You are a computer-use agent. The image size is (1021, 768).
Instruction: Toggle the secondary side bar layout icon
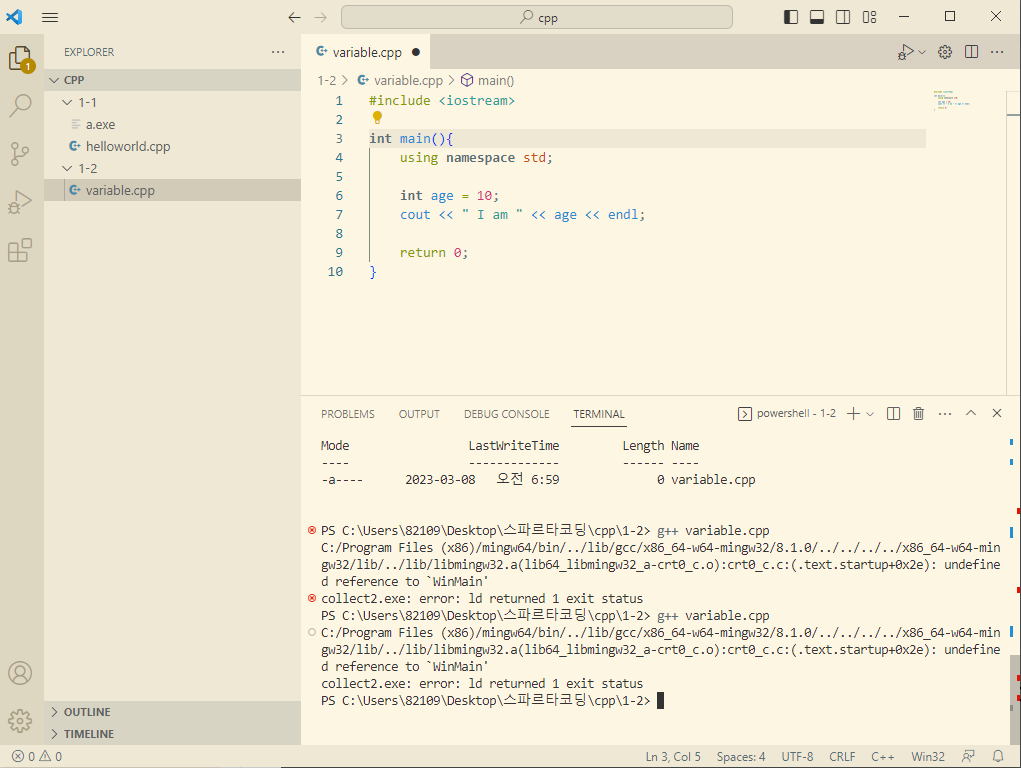(x=843, y=17)
